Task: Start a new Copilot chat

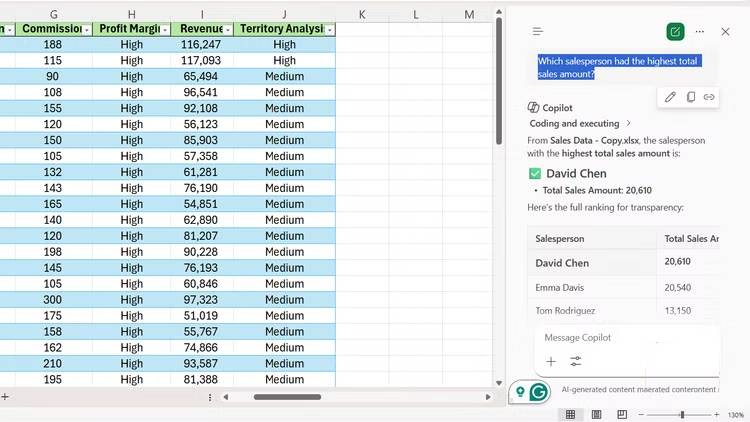Action: (x=675, y=32)
